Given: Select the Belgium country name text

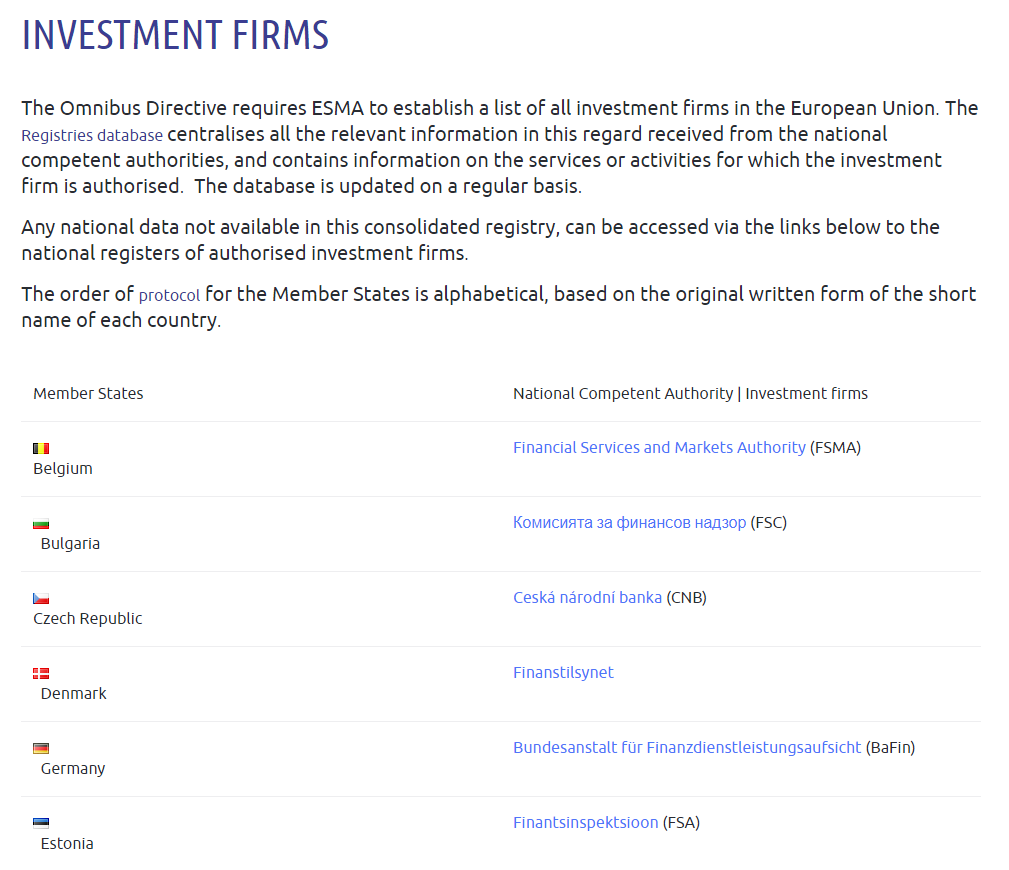Looking at the screenshot, I should coord(62,468).
